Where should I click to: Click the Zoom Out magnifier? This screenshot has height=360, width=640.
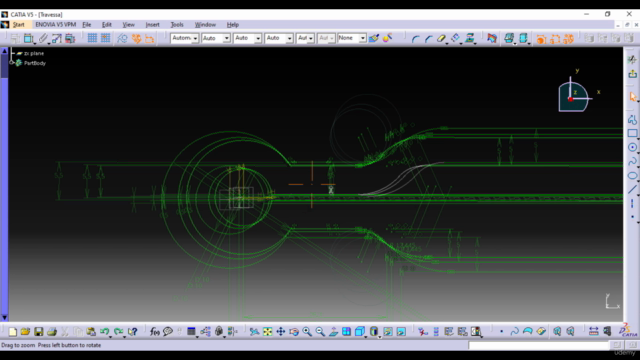(320, 331)
